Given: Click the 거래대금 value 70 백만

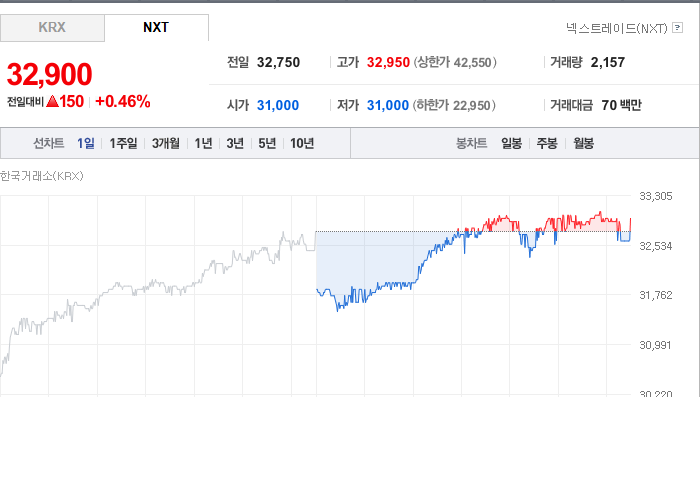Looking at the screenshot, I should 621,105.
